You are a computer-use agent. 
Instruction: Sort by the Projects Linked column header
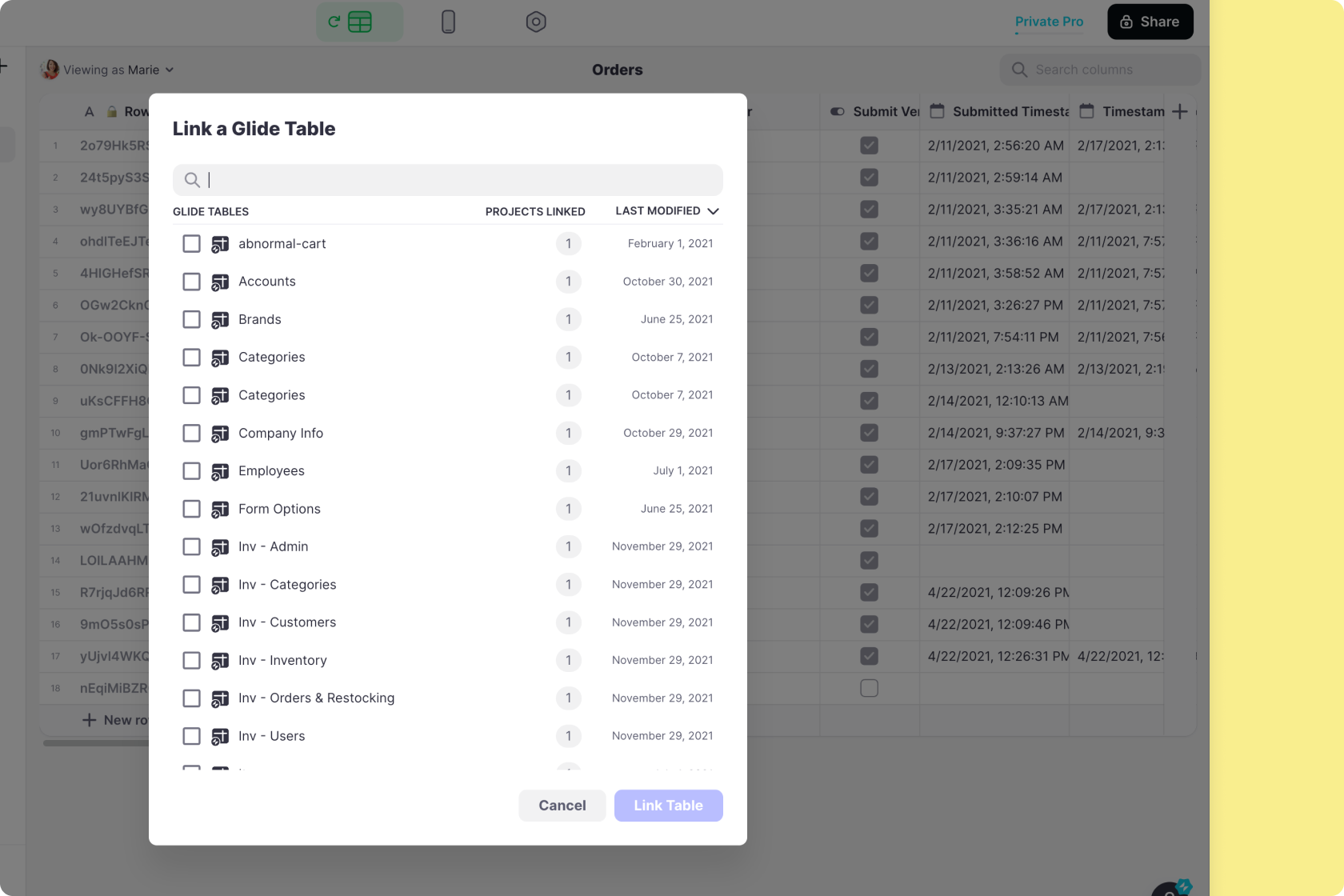click(534, 212)
